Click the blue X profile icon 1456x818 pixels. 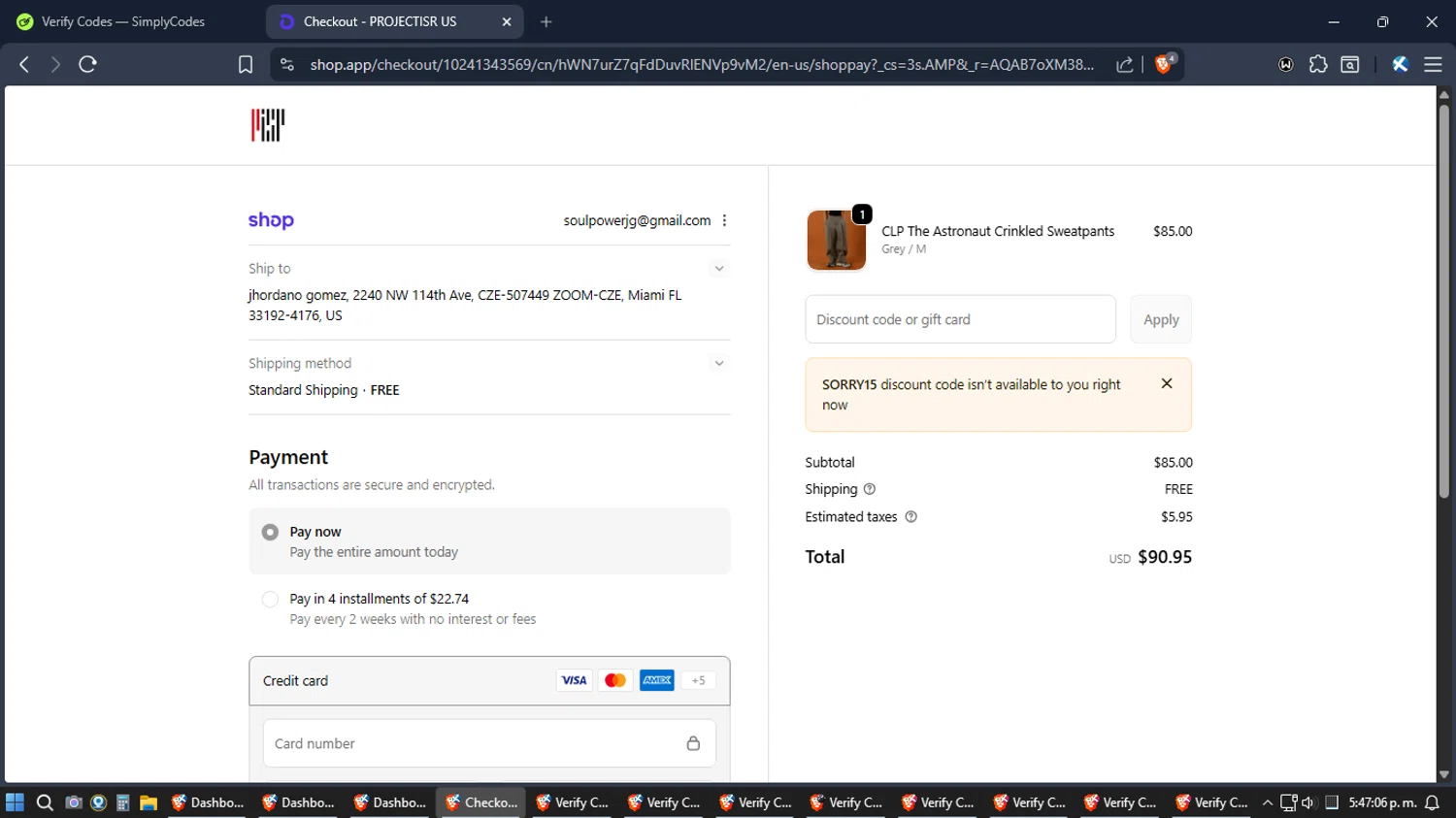click(x=1400, y=64)
